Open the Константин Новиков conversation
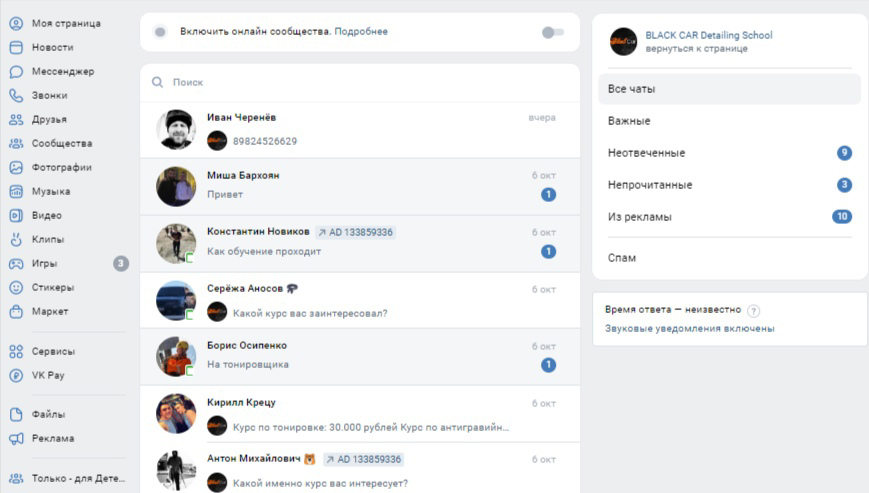Image resolution: width=869 pixels, height=493 pixels. (x=360, y=244)
